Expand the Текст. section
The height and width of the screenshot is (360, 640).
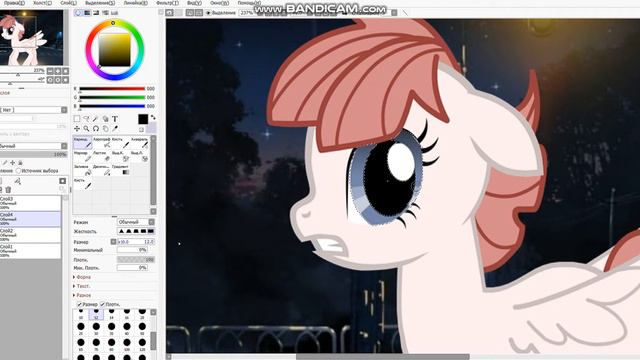coord(83,286)
